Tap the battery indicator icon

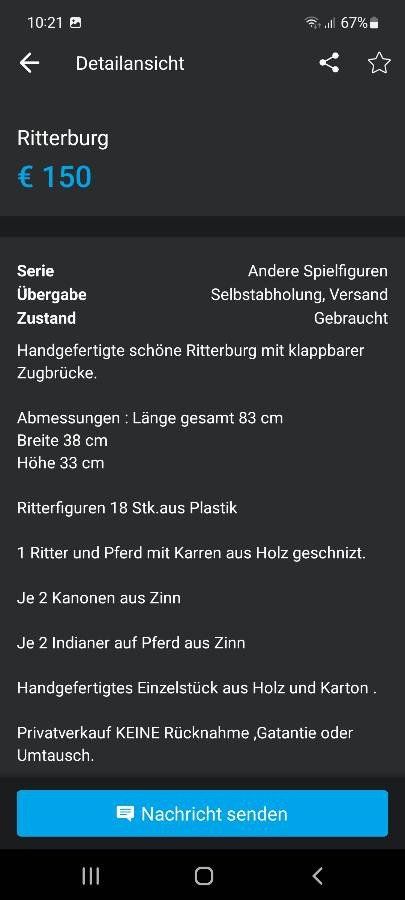click(374, 23)
